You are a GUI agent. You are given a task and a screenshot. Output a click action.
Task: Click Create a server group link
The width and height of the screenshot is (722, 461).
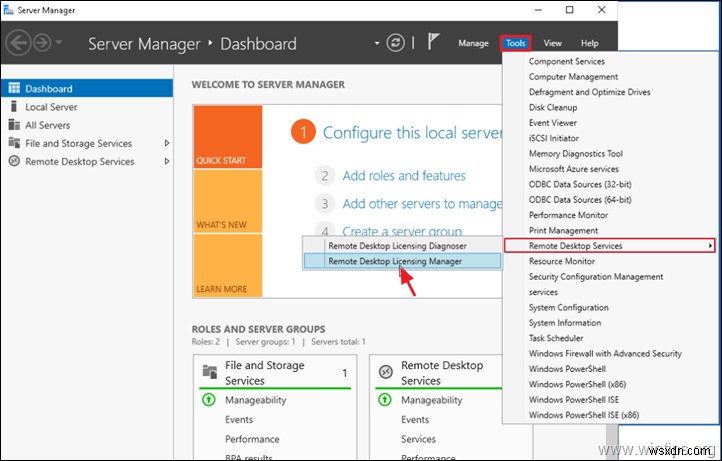pos(402,230)
